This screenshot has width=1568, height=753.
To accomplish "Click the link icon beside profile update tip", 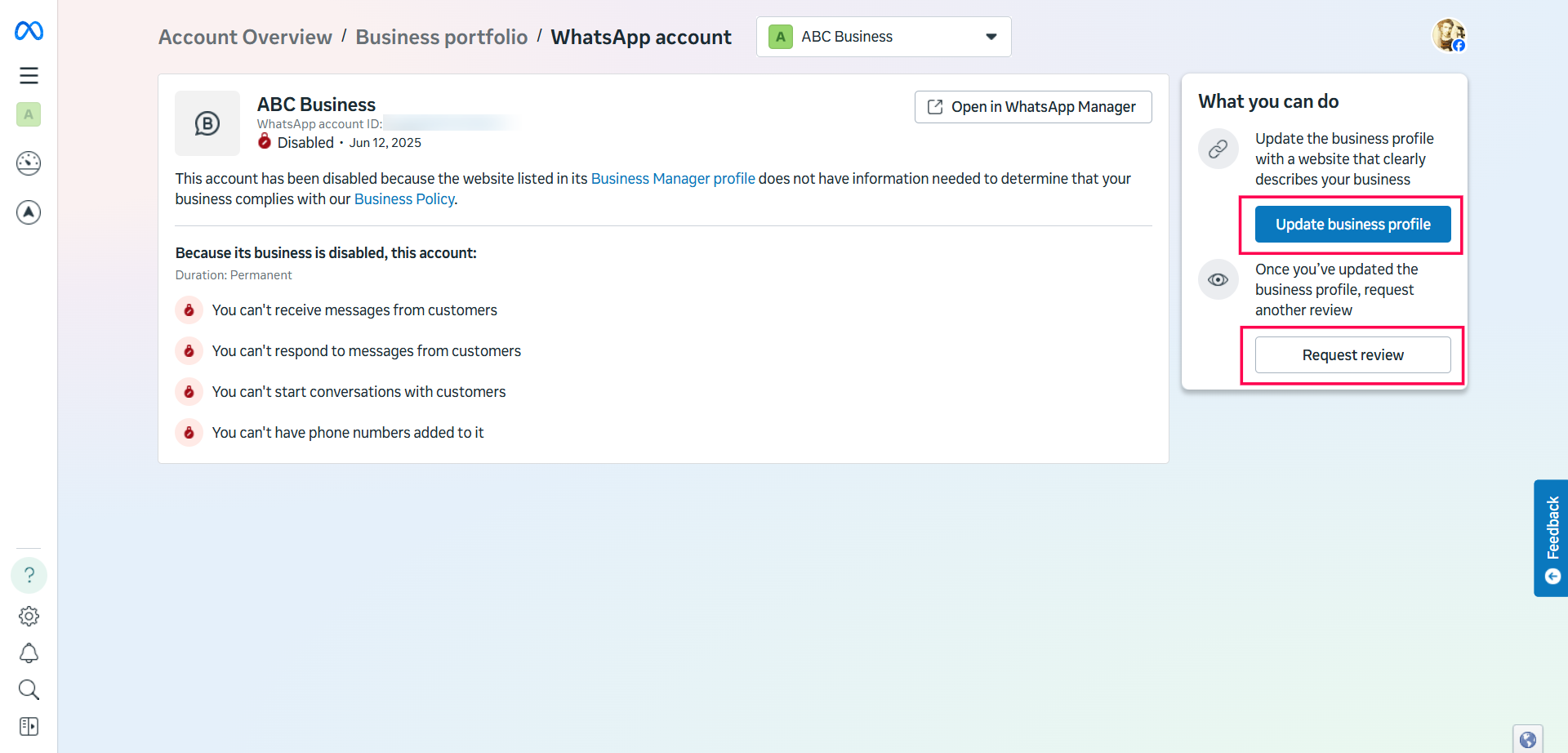I will point(1218,149).
